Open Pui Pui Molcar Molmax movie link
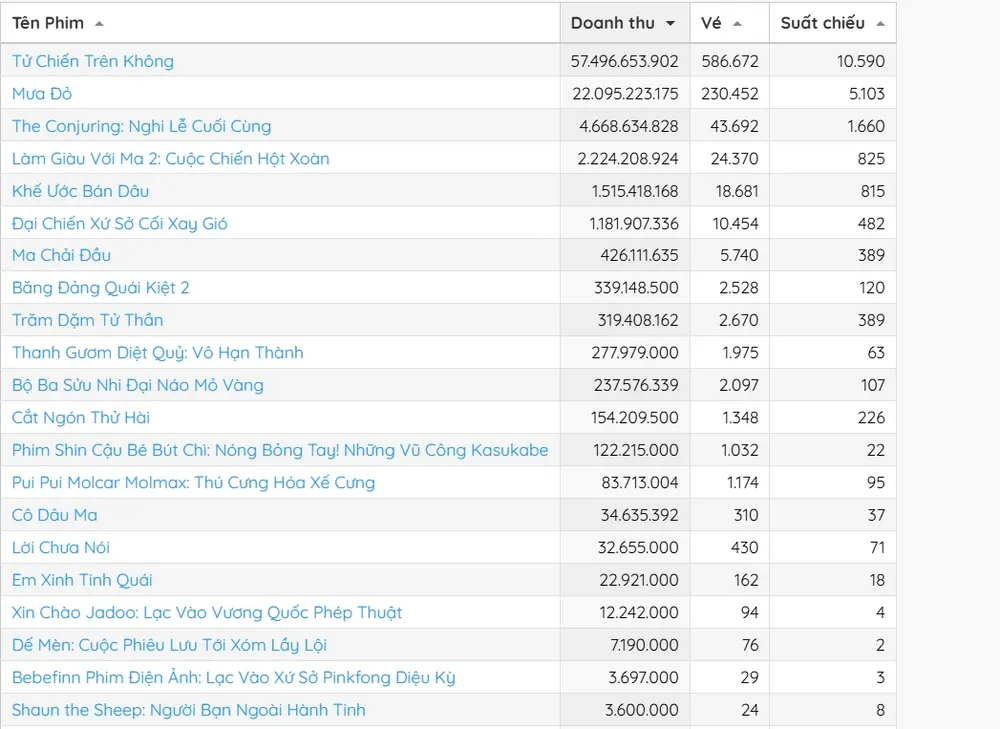This screenshot has height=729, width=1000. (x=193, y=483)
